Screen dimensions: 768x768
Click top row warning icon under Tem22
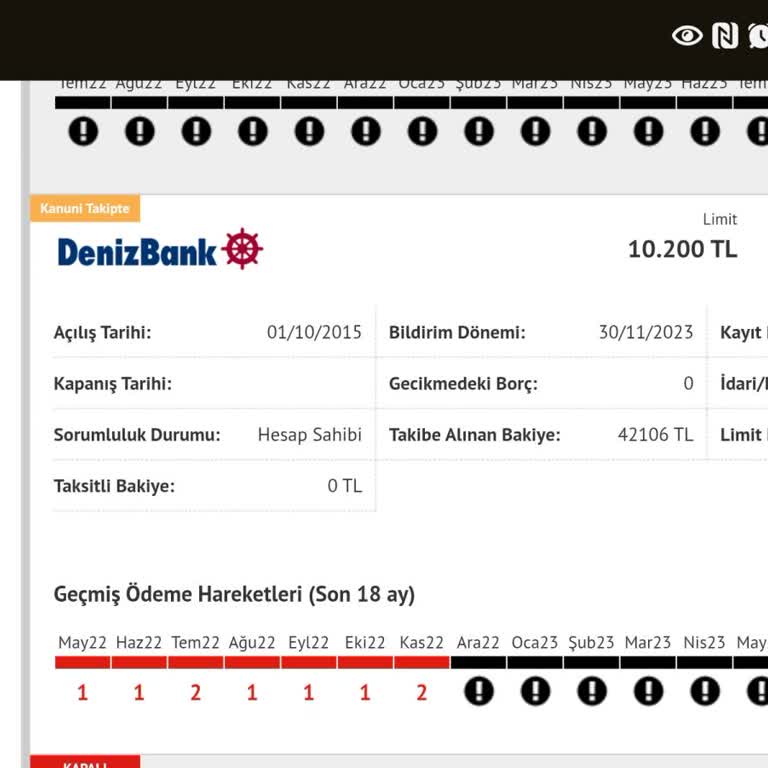click(83, 131)
